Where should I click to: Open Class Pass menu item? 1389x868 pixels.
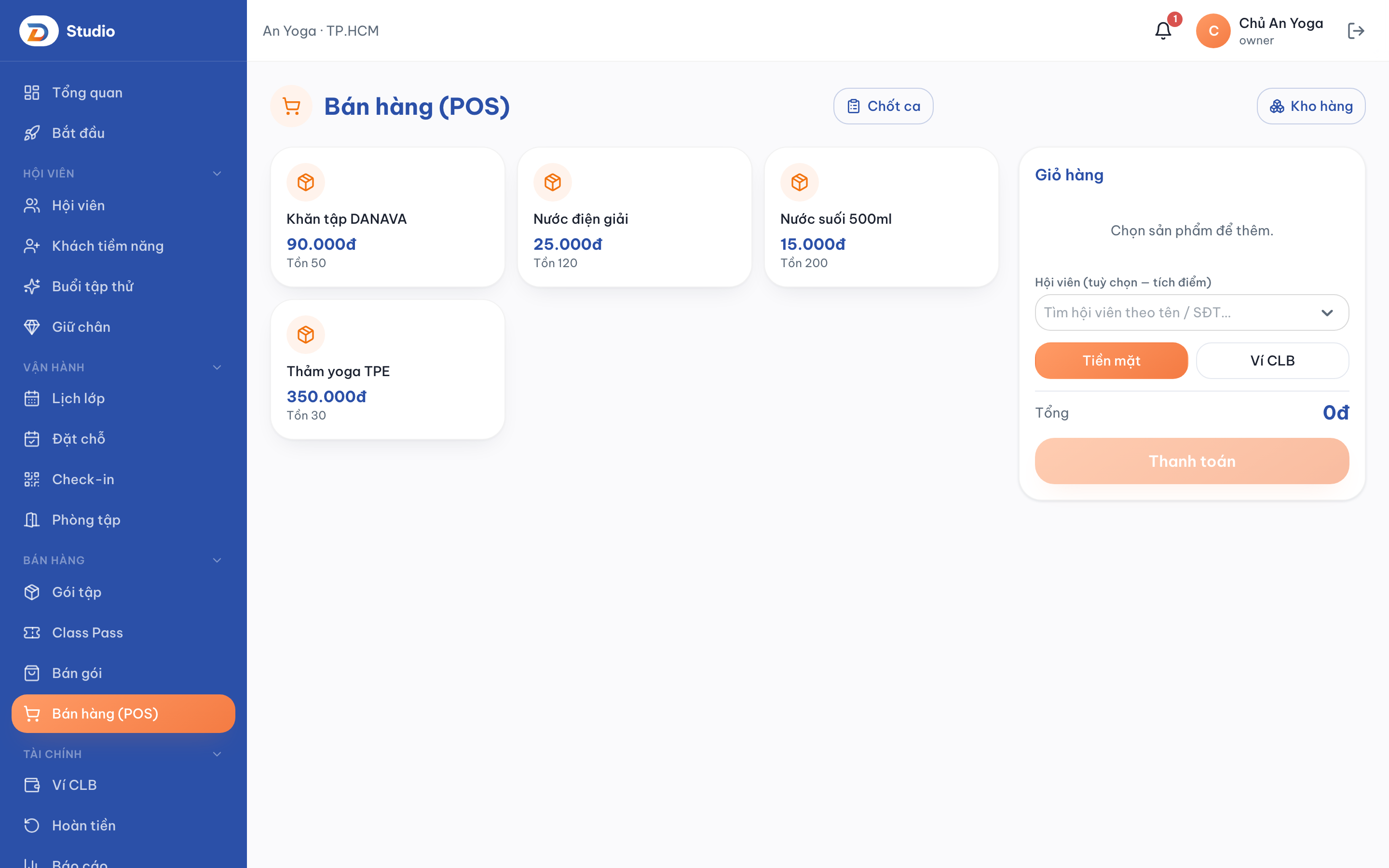click(x=123, y=633)
